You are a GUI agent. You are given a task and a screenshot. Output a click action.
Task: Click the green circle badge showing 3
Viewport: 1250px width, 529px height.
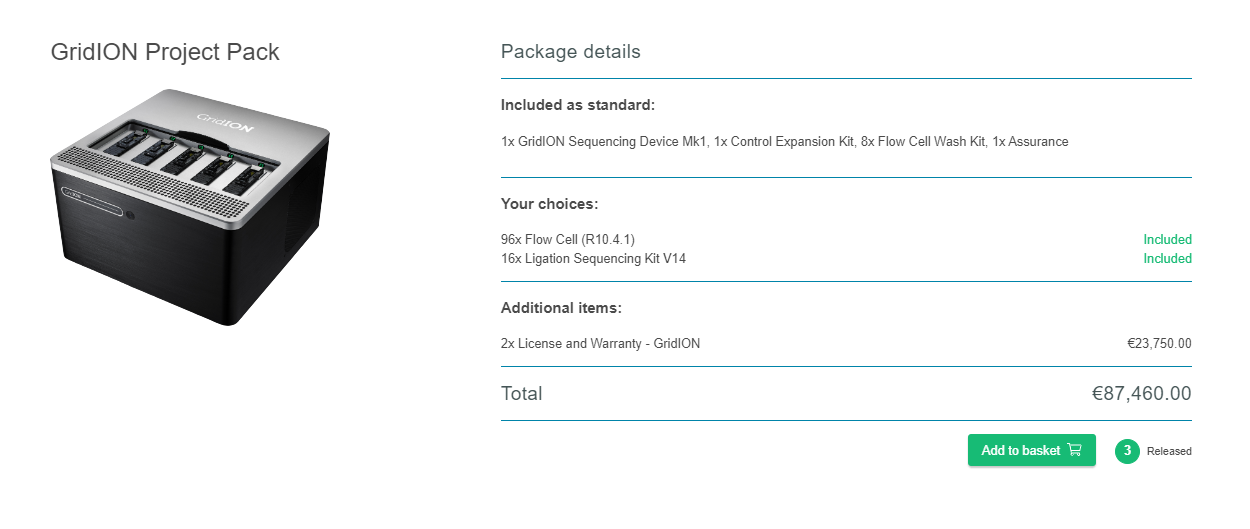pos(1127,451)
